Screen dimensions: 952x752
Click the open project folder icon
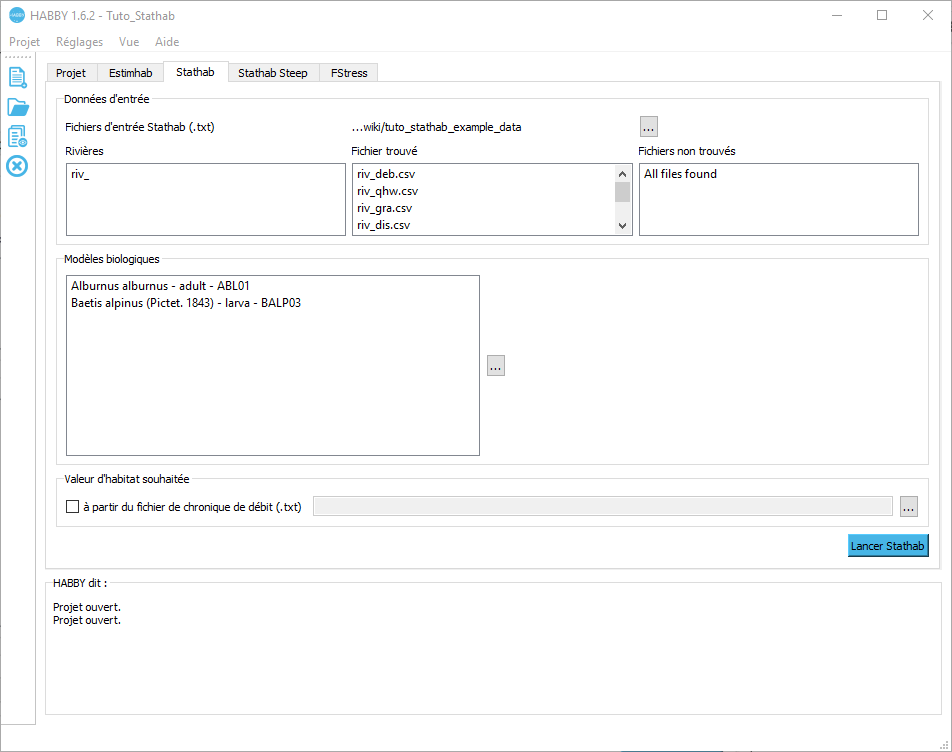point(17,107)
